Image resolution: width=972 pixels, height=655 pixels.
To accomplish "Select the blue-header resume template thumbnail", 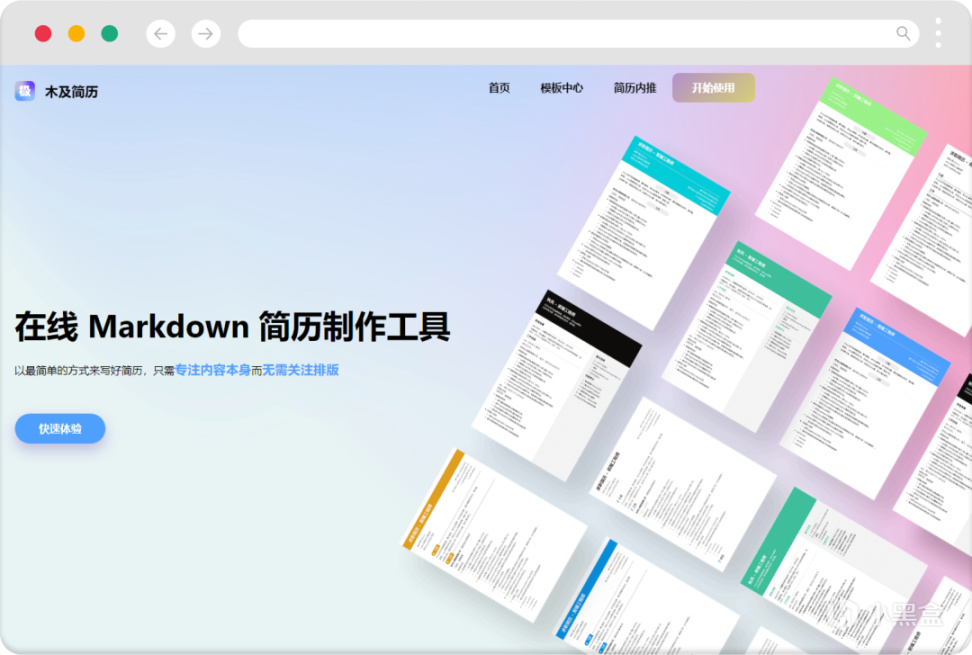I will coord(865,403).
